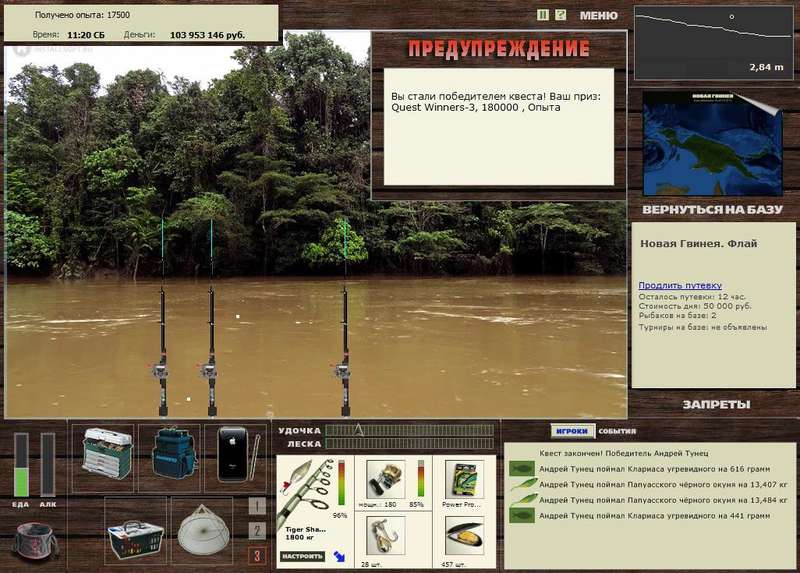This screenshot has width=800, height=573.
Task: Select the landing net icon
Action: [x=203, y=531]
